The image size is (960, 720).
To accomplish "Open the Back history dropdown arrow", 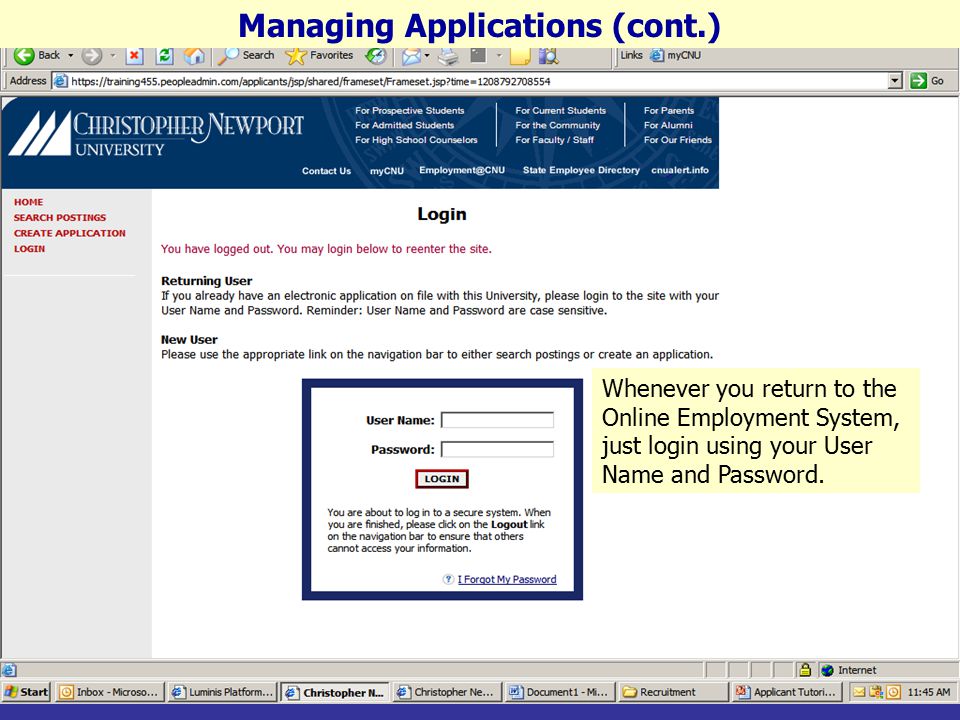I will point(70,56).
